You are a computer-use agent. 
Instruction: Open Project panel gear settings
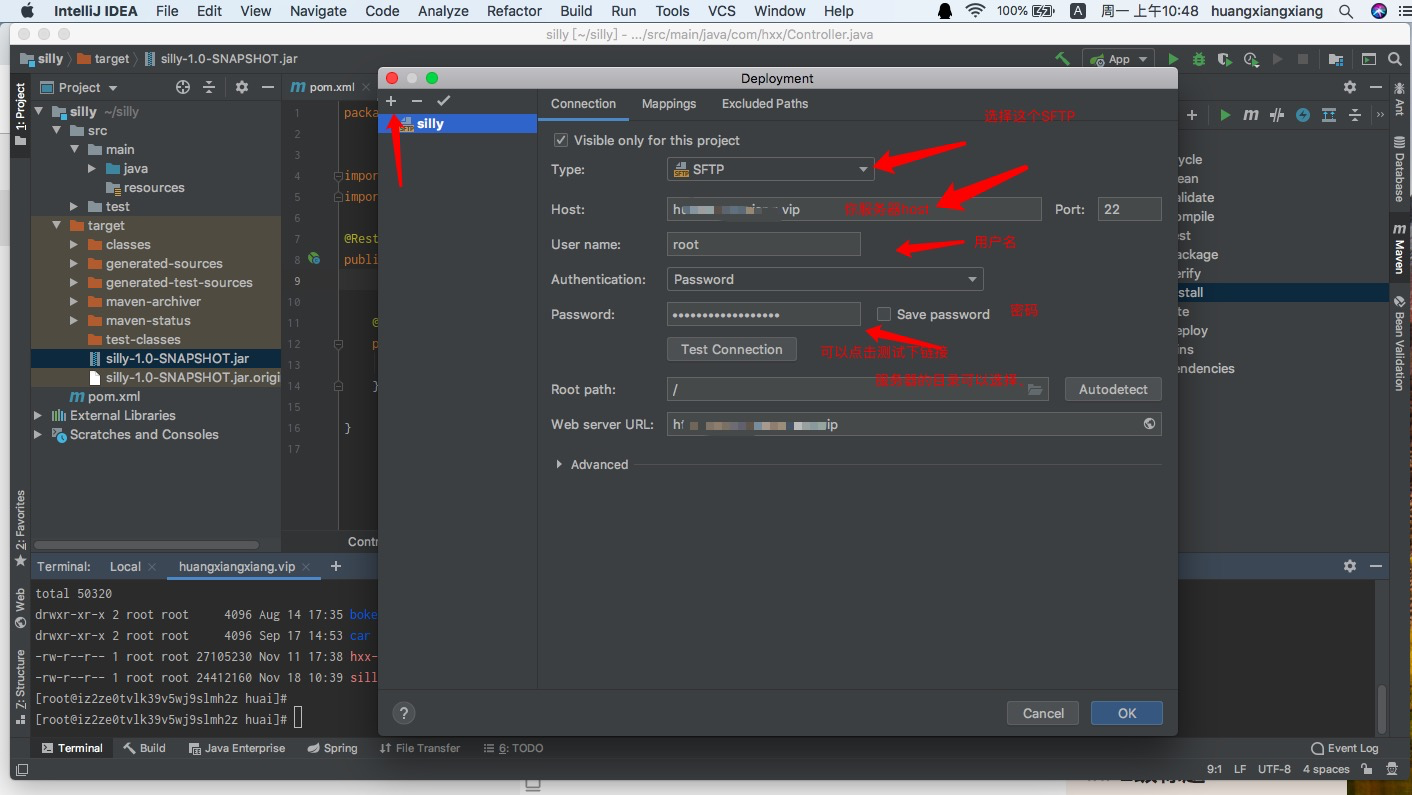click(x=241, y=87)
